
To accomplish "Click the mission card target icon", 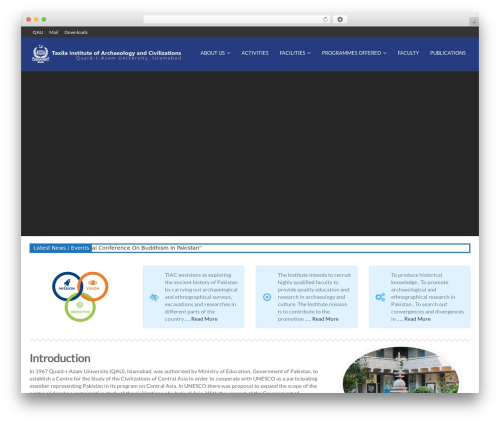I will (x=267, y=297).
